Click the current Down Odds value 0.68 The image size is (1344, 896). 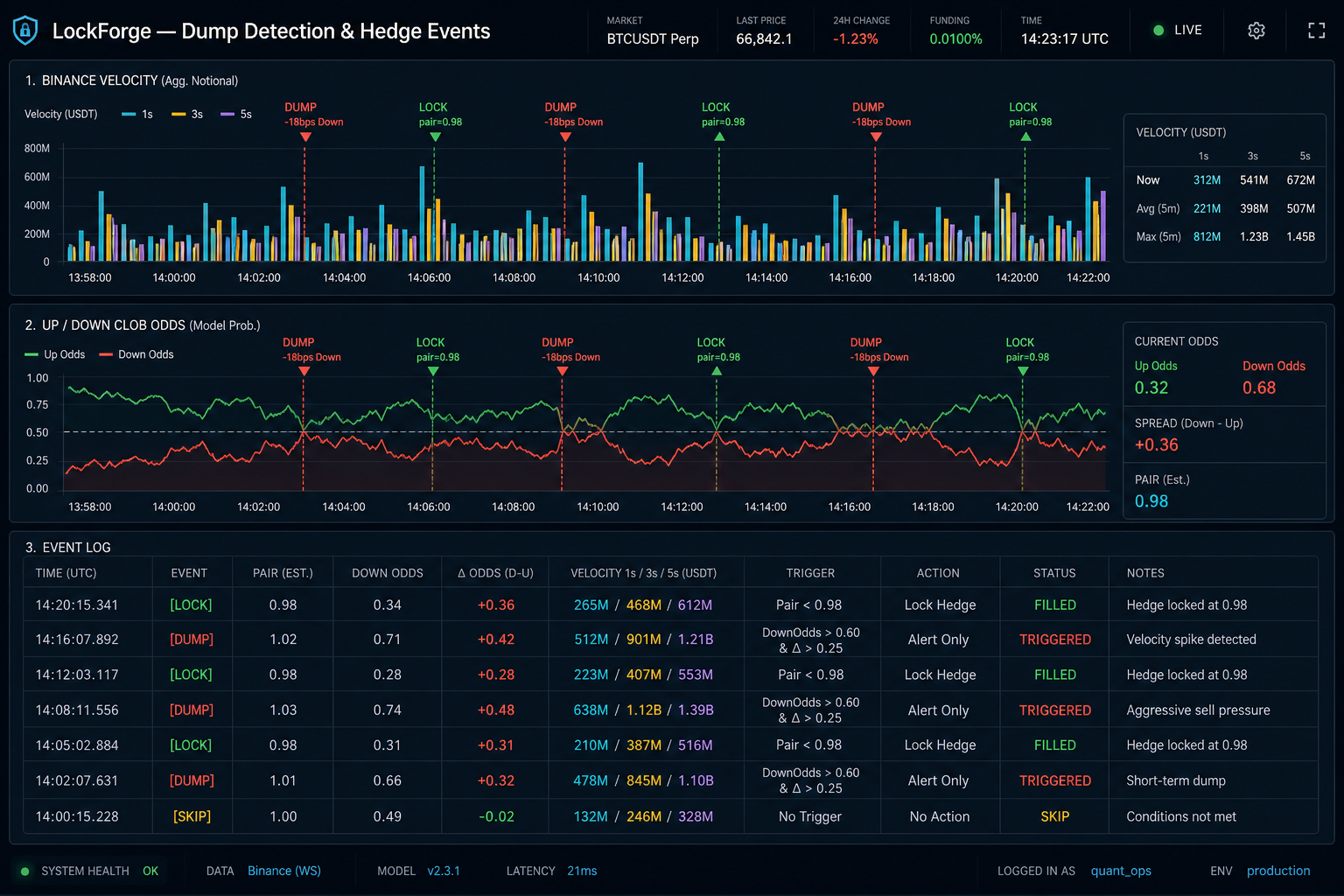[x=1259, y=388]
